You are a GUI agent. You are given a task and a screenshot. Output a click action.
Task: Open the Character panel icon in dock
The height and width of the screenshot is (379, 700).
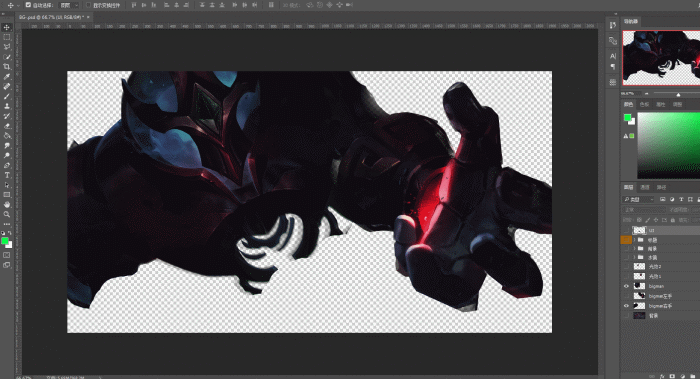pyautogui.click(x=612, y=56)
